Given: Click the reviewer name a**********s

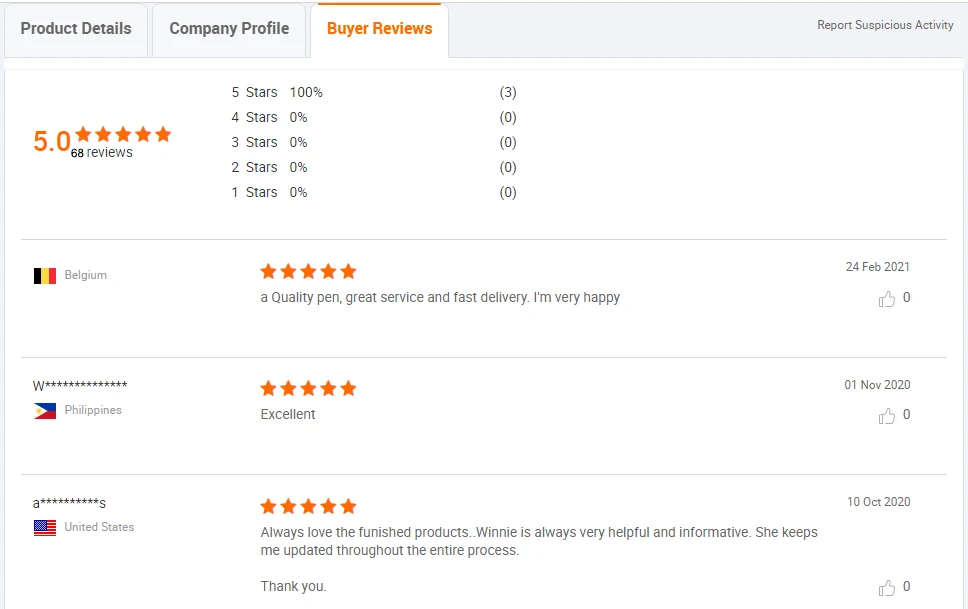Looking at the screenshot, I should point(70,503).
